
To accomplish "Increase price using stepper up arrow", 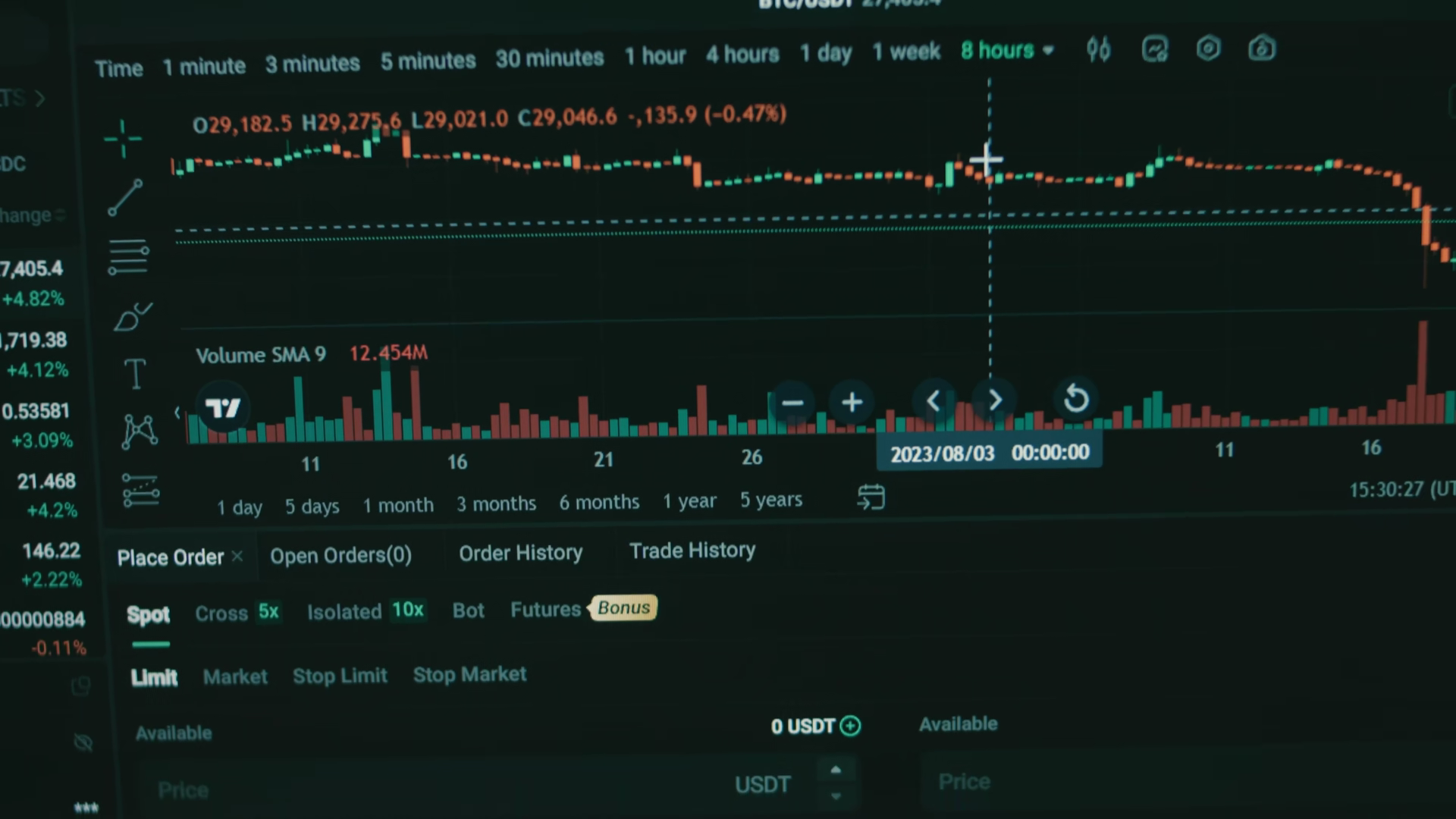I will 836,770.
